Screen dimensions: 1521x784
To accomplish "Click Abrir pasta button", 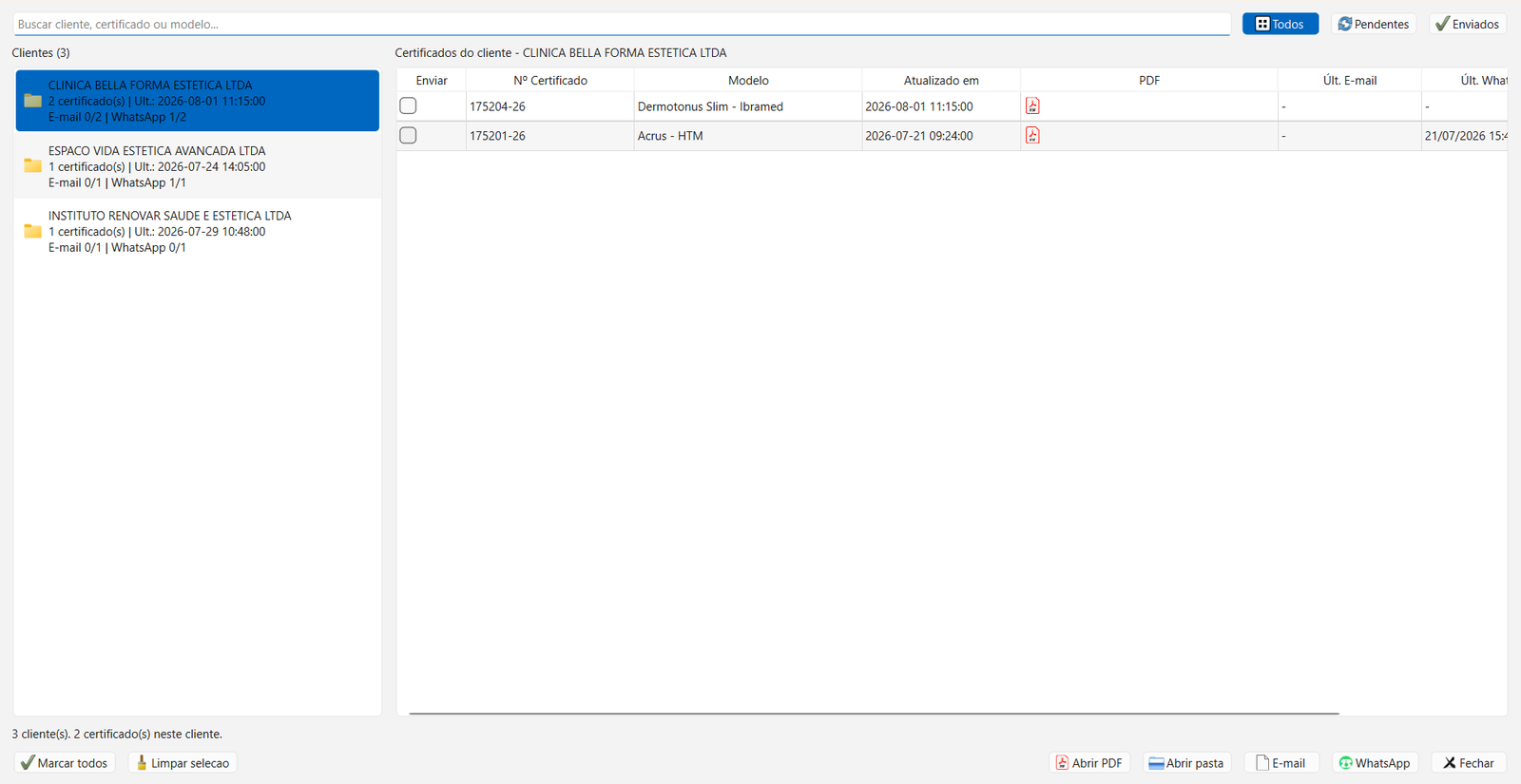I will [1186, 763].
